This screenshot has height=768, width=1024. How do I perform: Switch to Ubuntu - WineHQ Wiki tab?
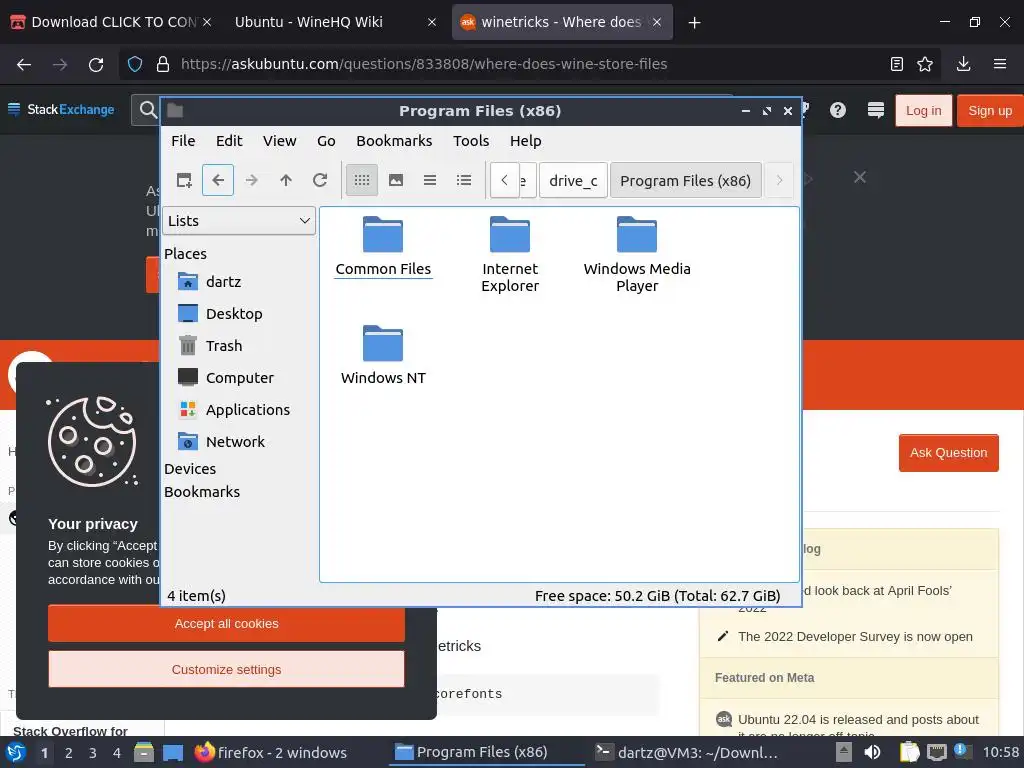(336, 22)
